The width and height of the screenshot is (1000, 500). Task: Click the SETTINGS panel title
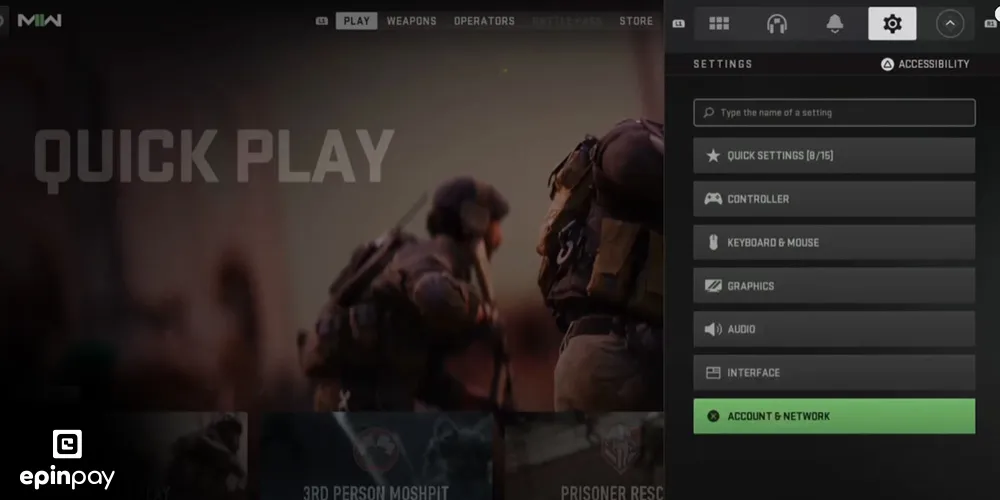(x=723, y=64)
